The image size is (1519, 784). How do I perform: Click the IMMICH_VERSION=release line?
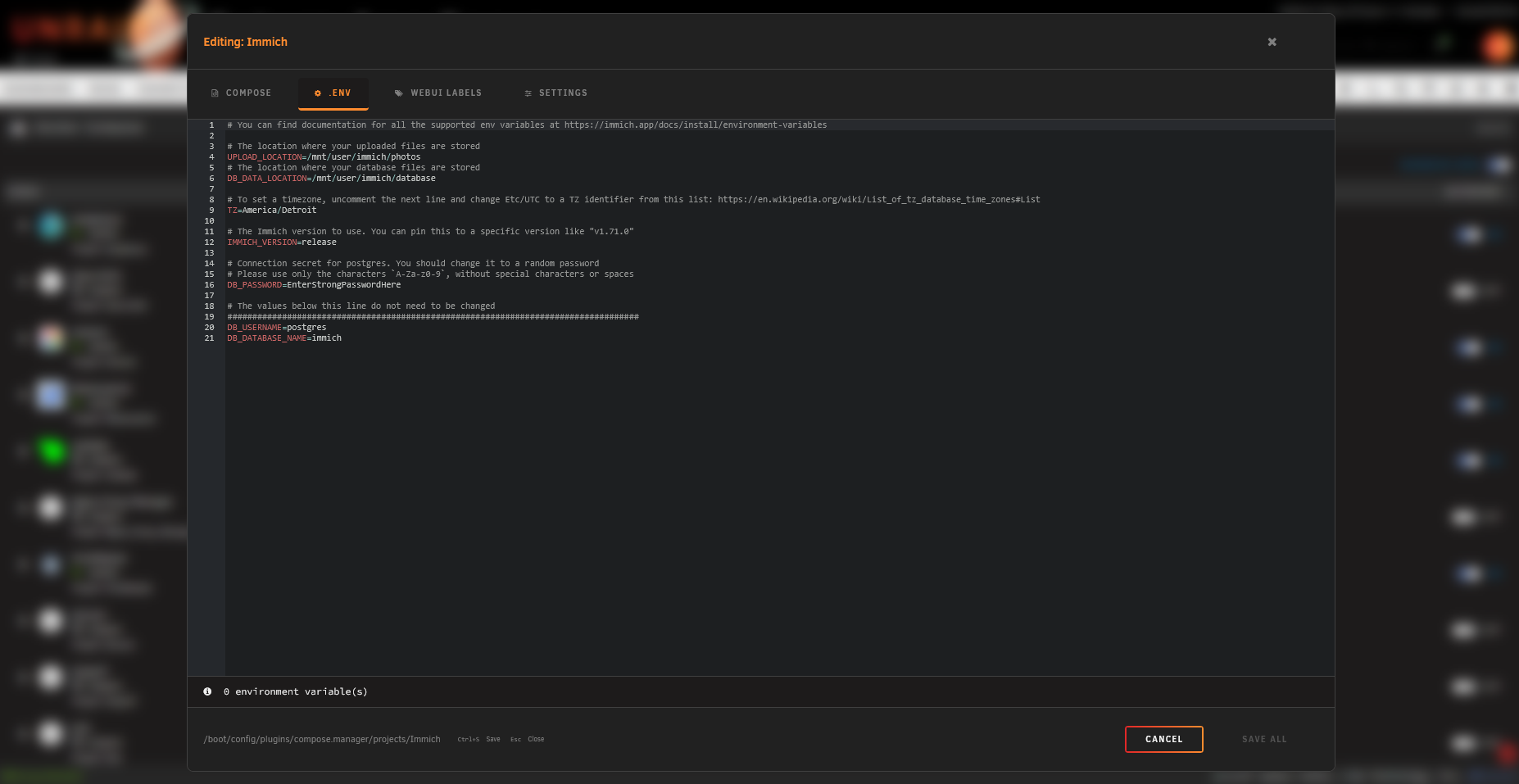pos(282,242)
